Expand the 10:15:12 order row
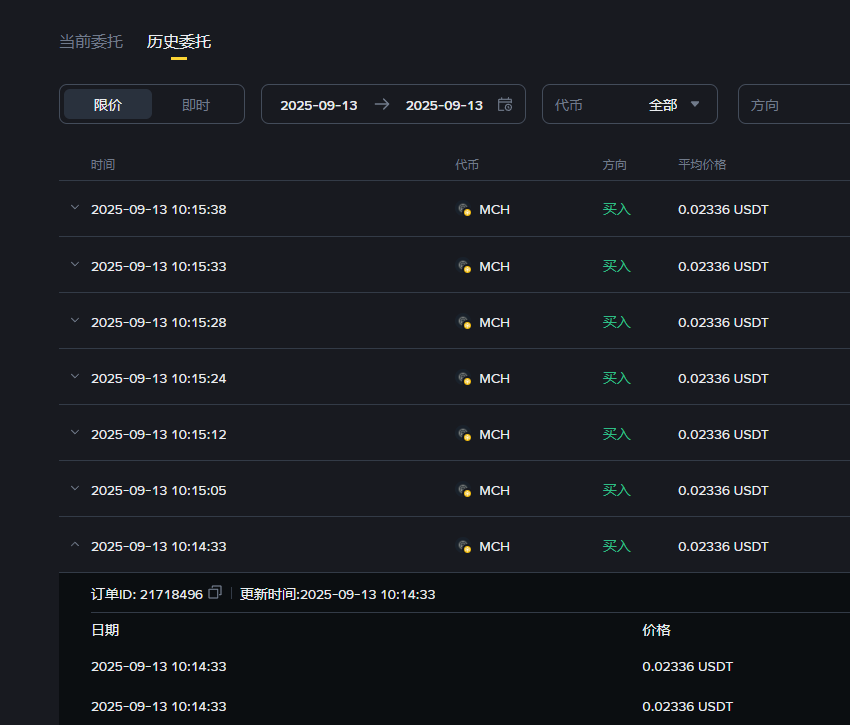The image size is (850, 725). tap(75, 433)
